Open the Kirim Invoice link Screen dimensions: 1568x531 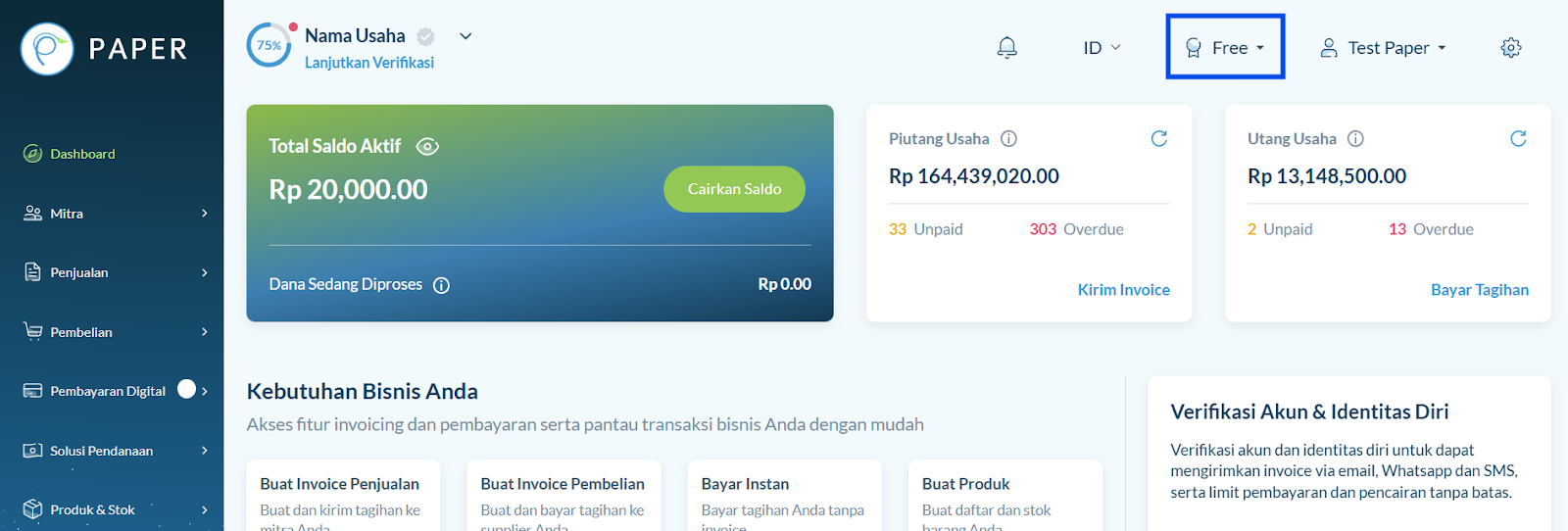(1123, 290)
